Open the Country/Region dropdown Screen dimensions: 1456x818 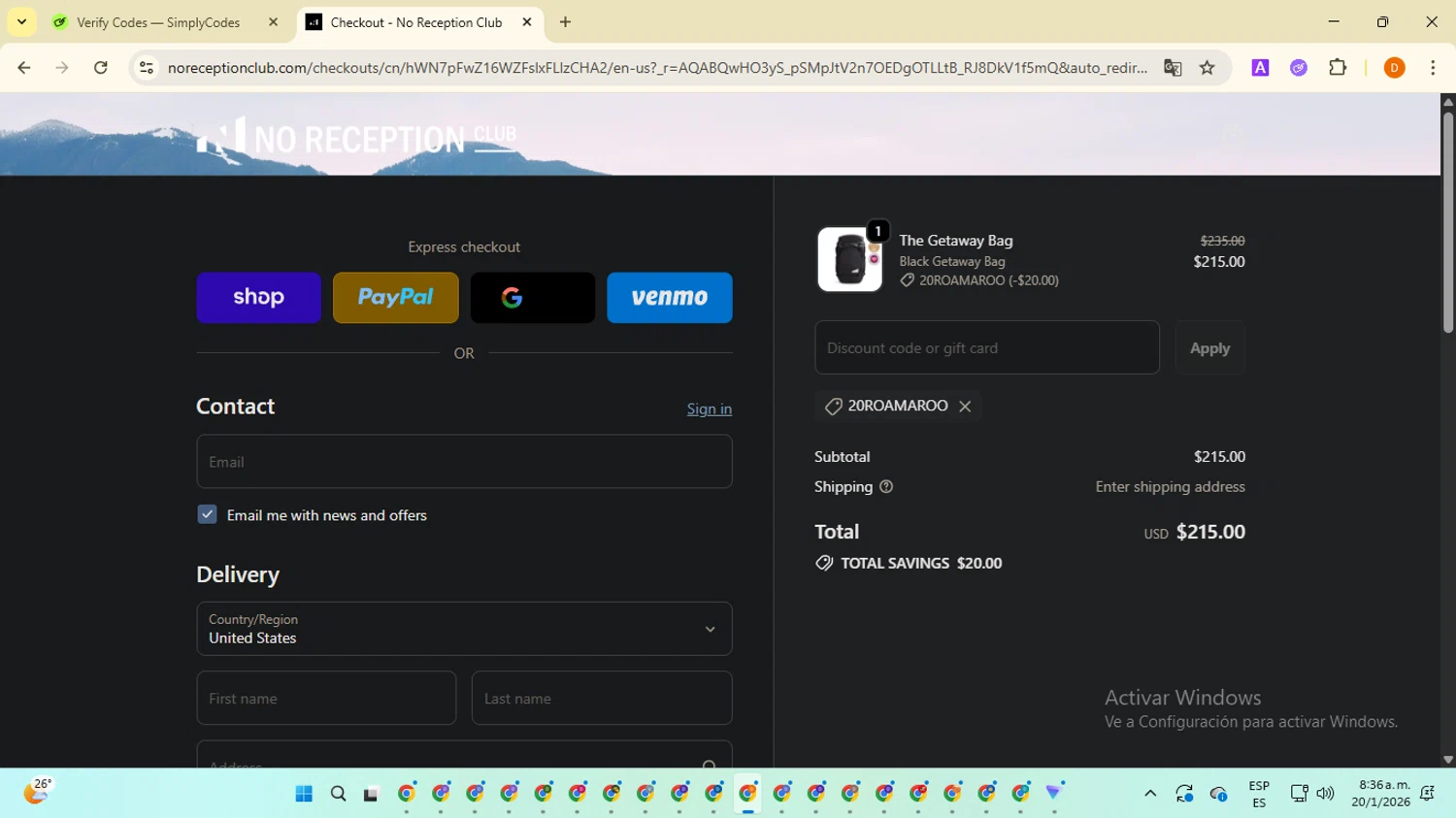coord(464,629)
